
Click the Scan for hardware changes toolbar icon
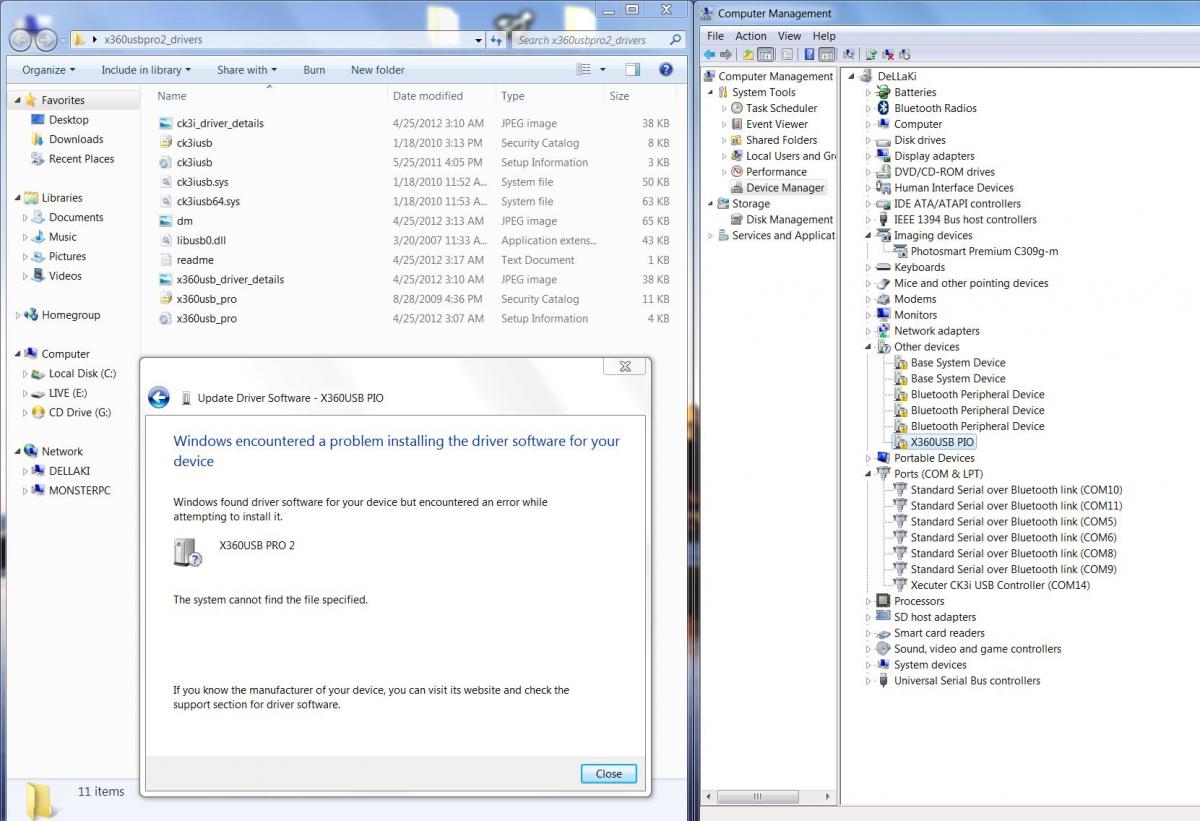[x=849, y=54]
